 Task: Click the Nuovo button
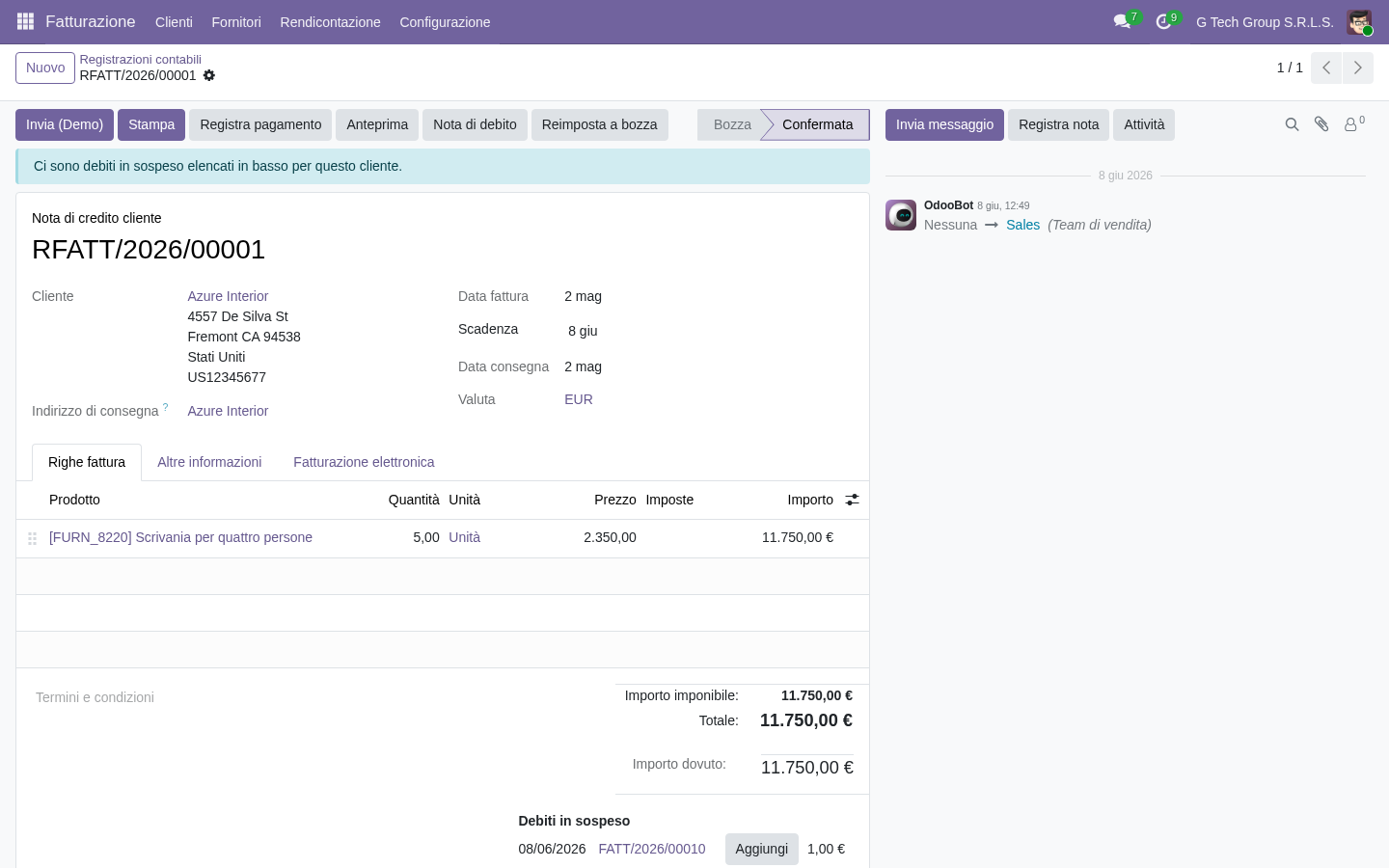pyautogui.click(x=45, y=68)
